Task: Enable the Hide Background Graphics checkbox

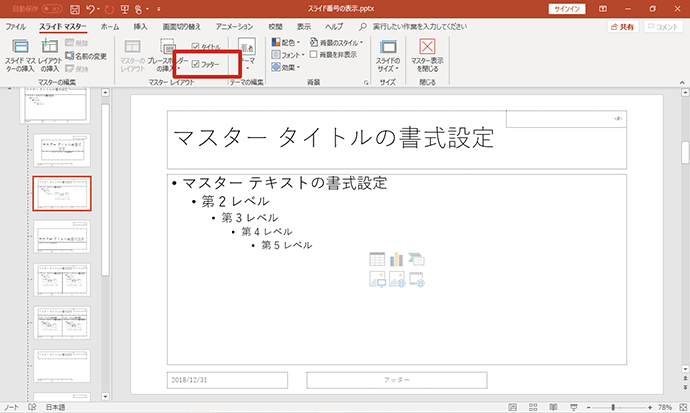Action: (x=313, y=55)
